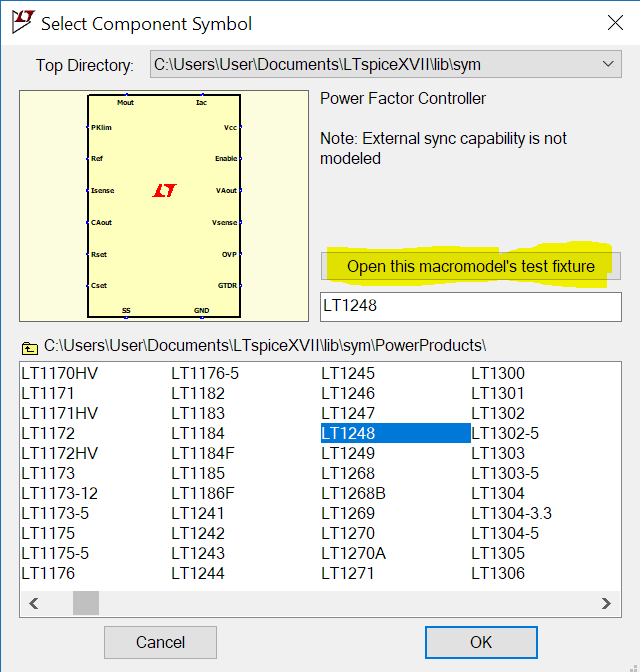Pick the LT1304-3.3 entry
The width and height of the screenshot is (640, 672).
coord(512,513)
